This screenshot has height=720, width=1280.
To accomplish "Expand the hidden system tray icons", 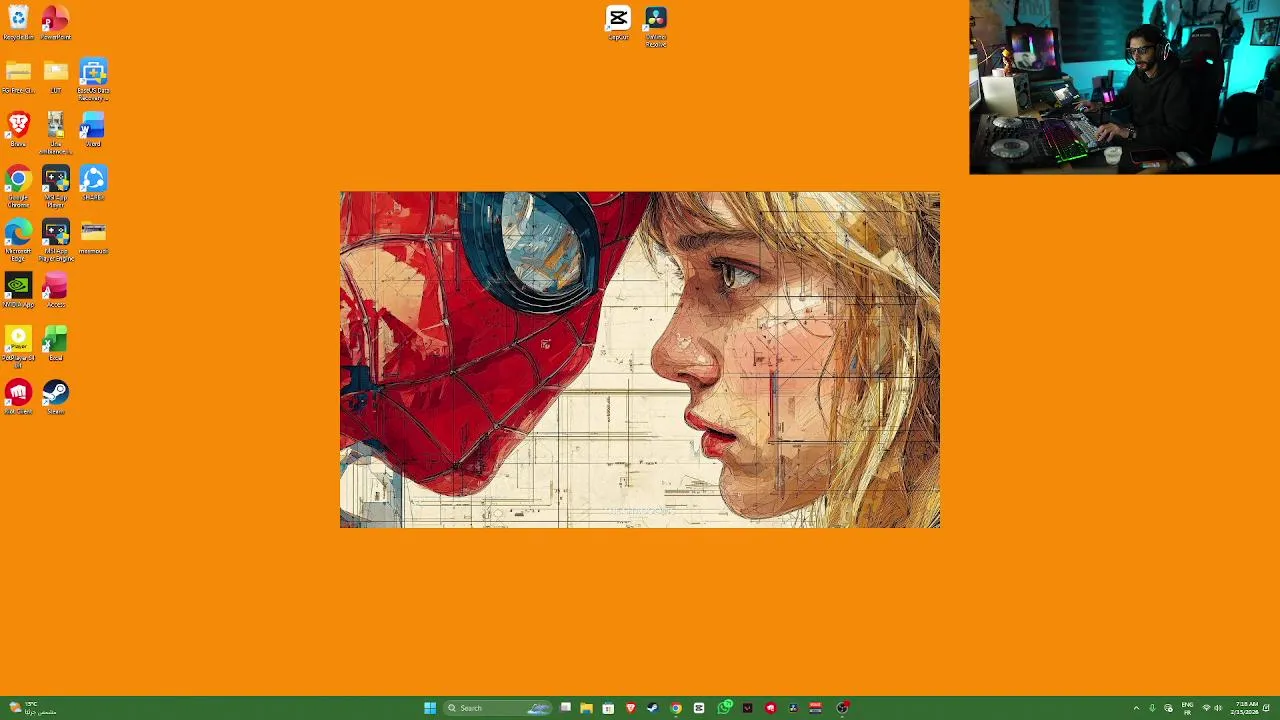I will (1136, 708).
